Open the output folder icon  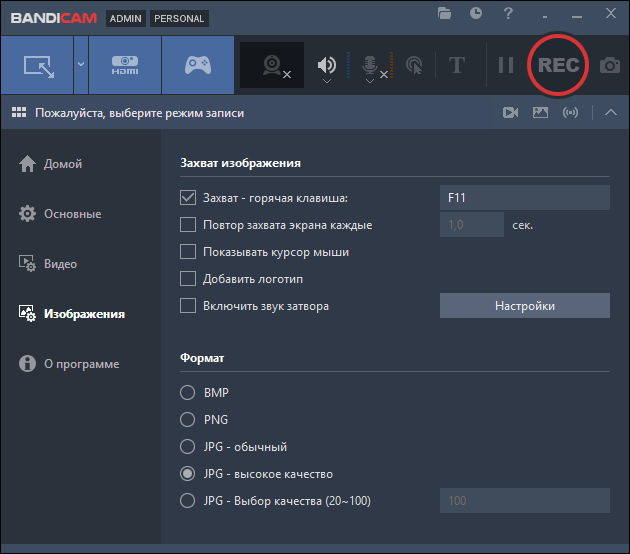[445, 14]
